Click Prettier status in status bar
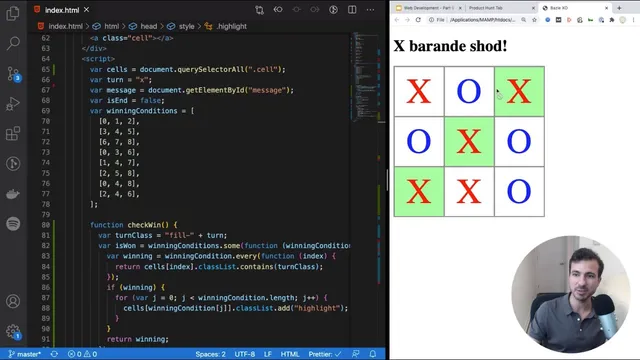The image size is (640, 360). click(x=325, y=354)
